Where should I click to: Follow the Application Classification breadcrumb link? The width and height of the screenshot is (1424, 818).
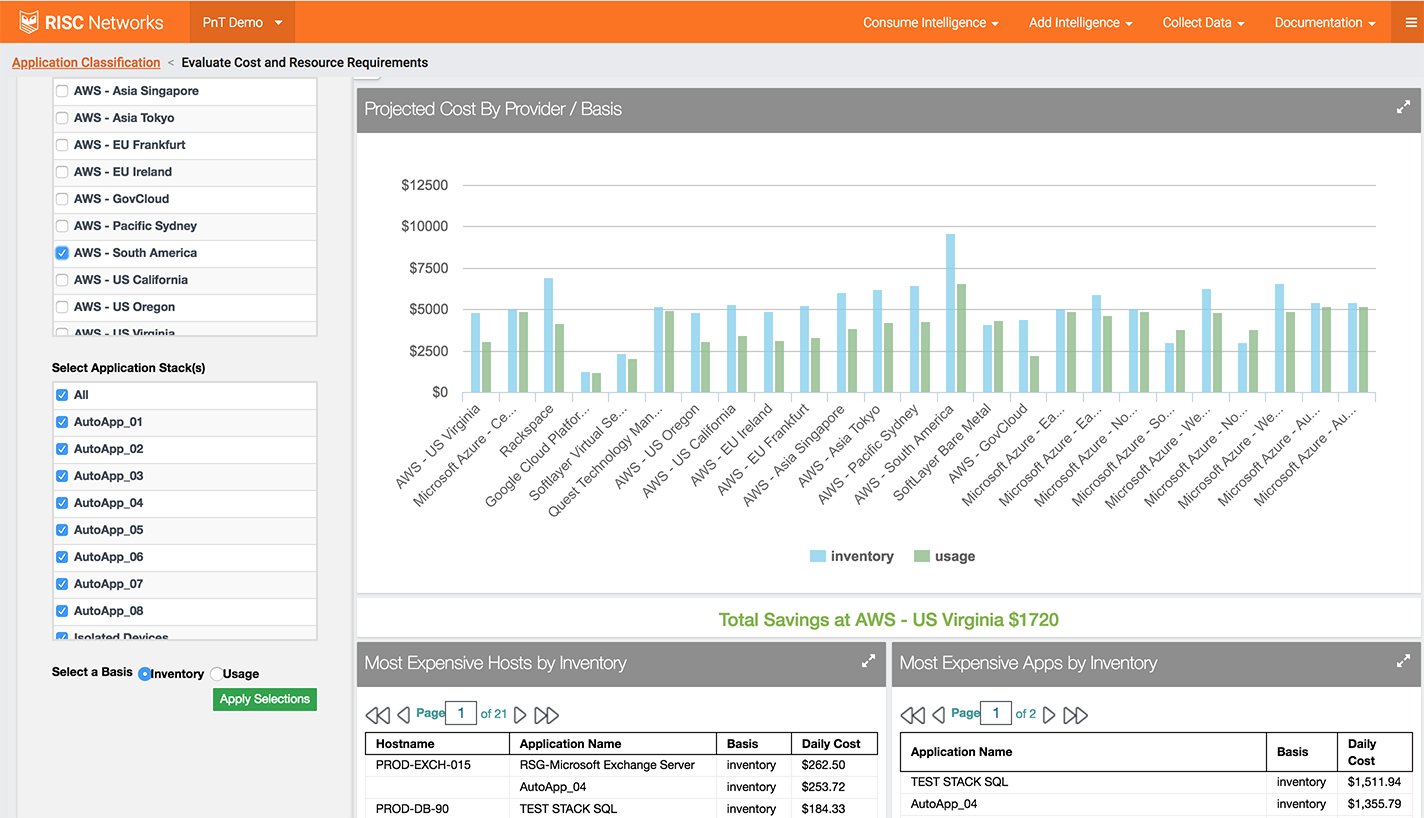[86, 62]
